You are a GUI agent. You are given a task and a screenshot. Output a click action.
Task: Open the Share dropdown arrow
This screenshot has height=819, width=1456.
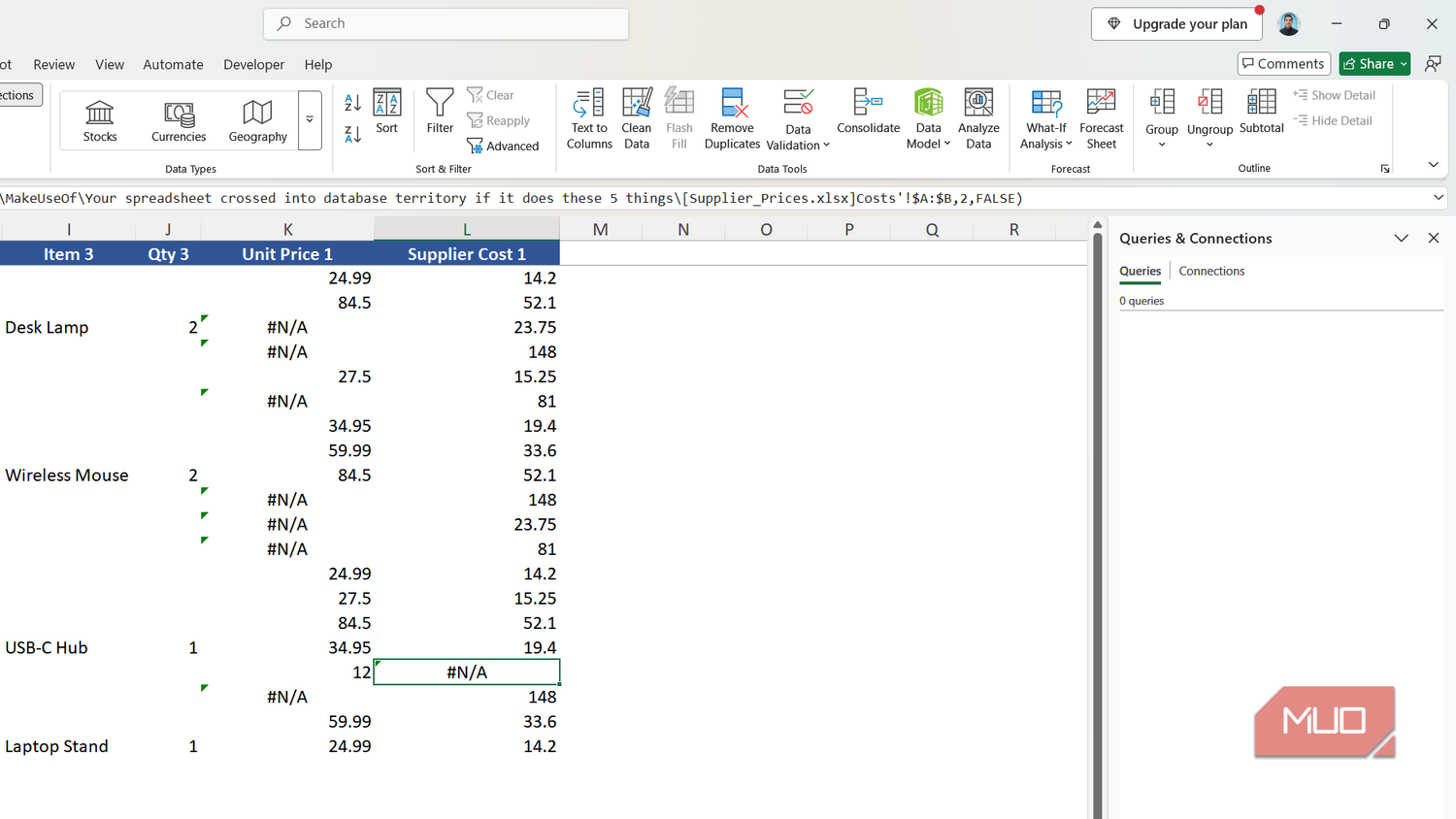point(1404,64)
